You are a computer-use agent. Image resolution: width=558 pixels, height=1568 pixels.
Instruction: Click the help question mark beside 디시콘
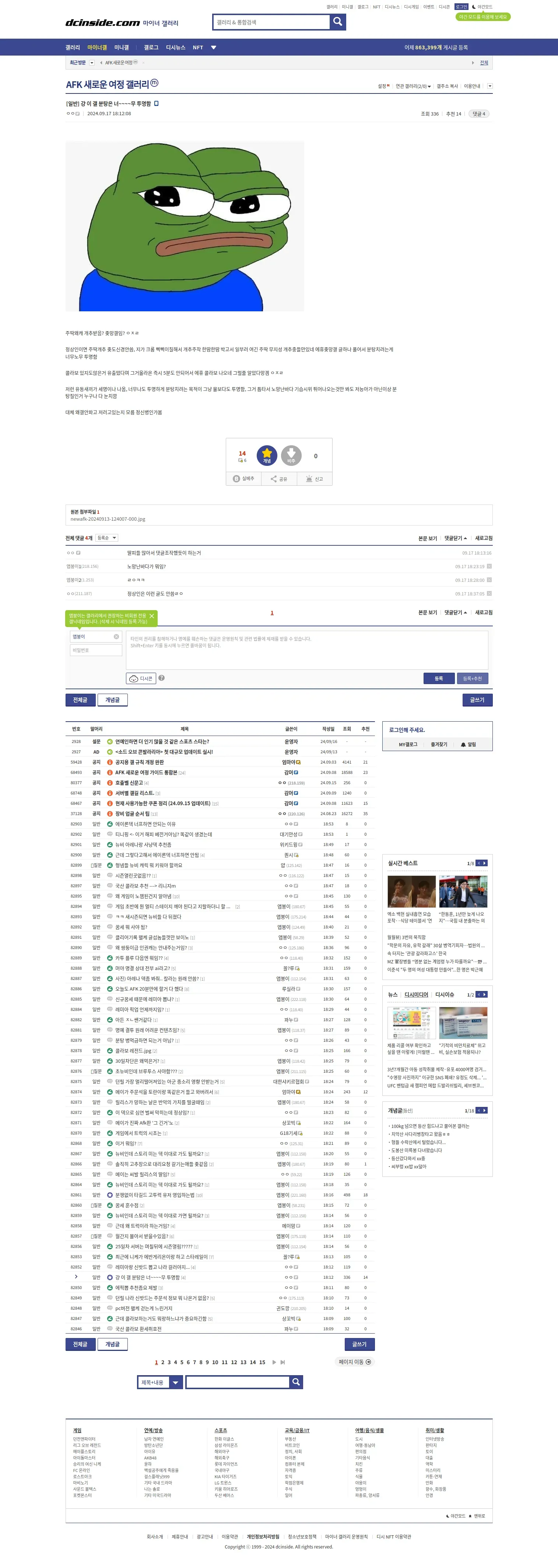tap(161, 677)
